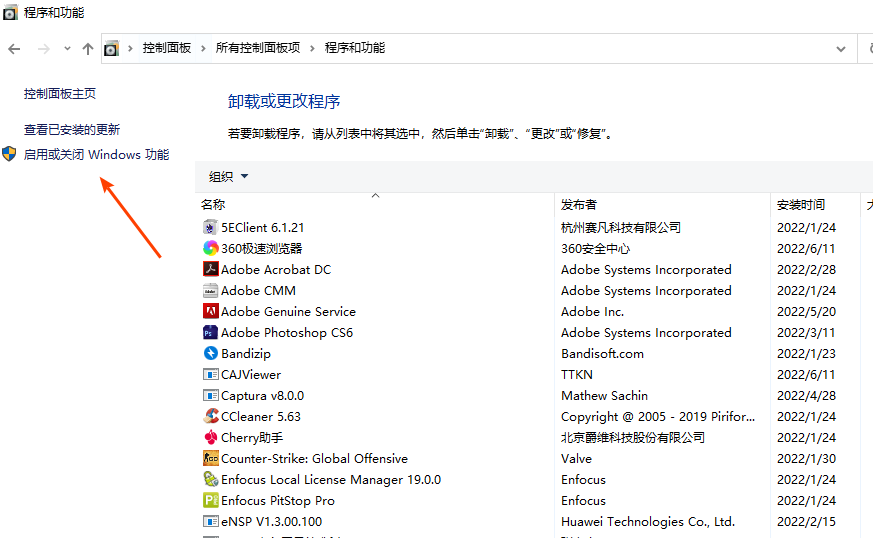The width and height of the screenshot is (873, 538).
Task: Click install date 2022/4/28
Action: [806, 395]
